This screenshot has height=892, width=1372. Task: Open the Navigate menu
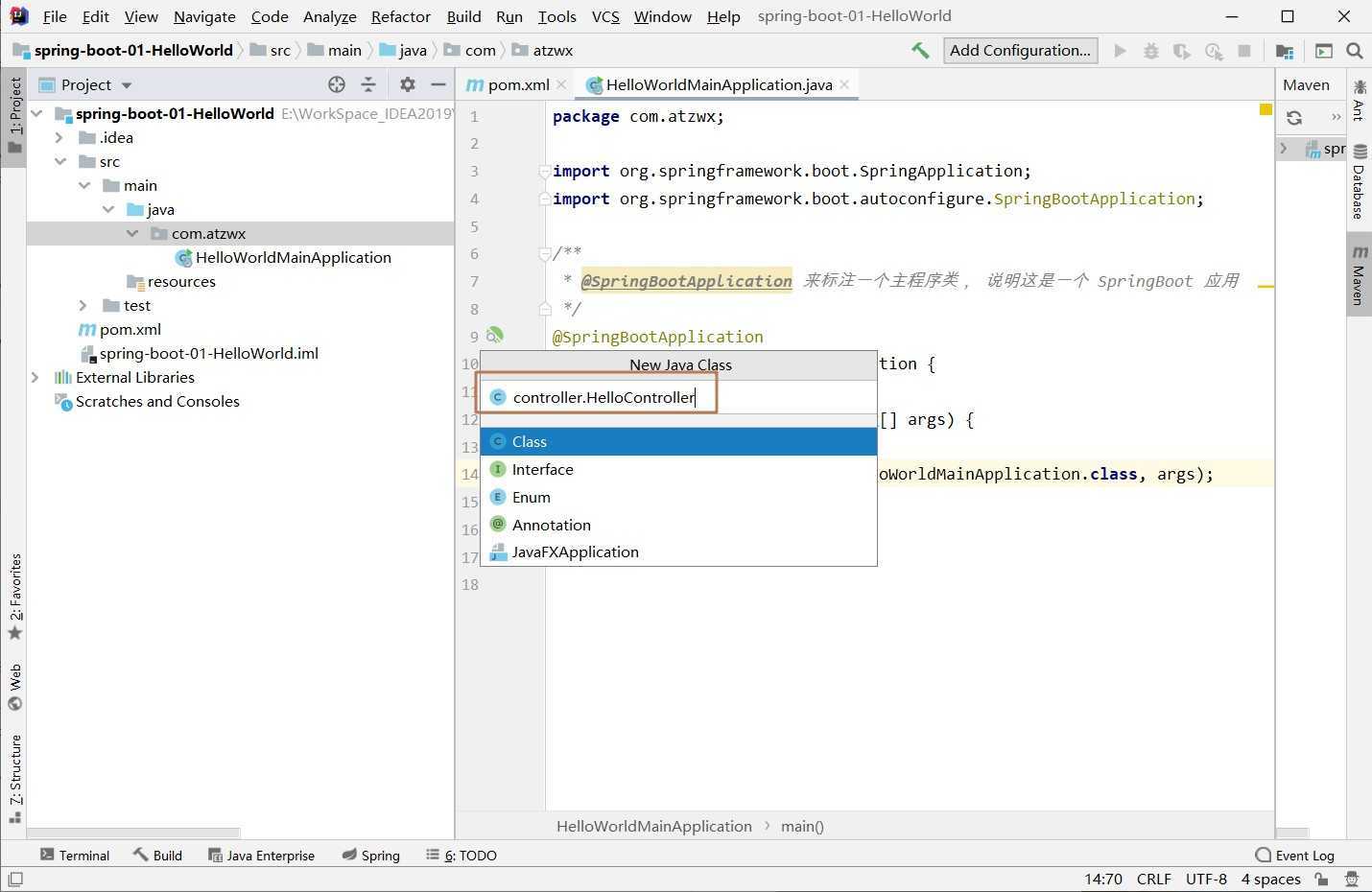[x=204, y=16]
